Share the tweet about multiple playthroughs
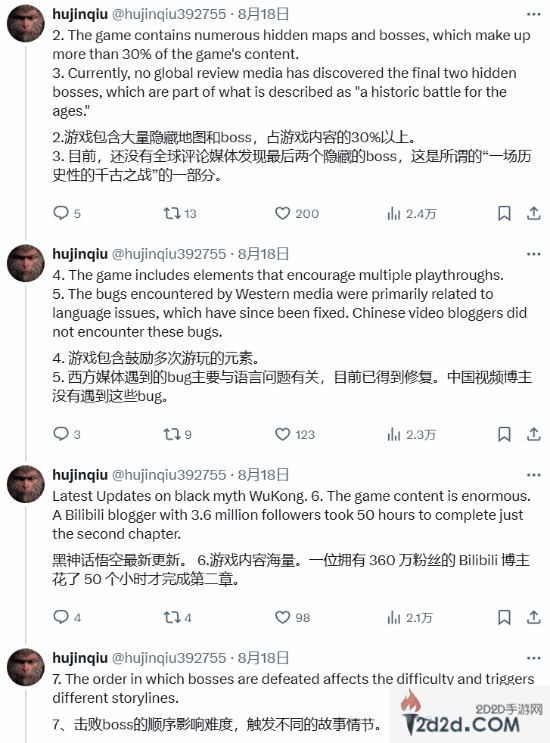 pos(534,434)
